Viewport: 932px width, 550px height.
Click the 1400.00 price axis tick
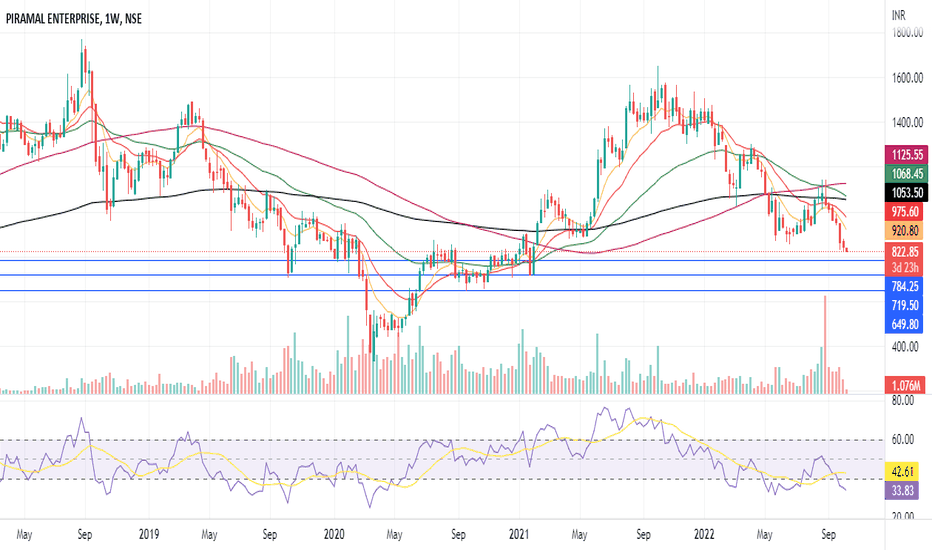(907, 123)
